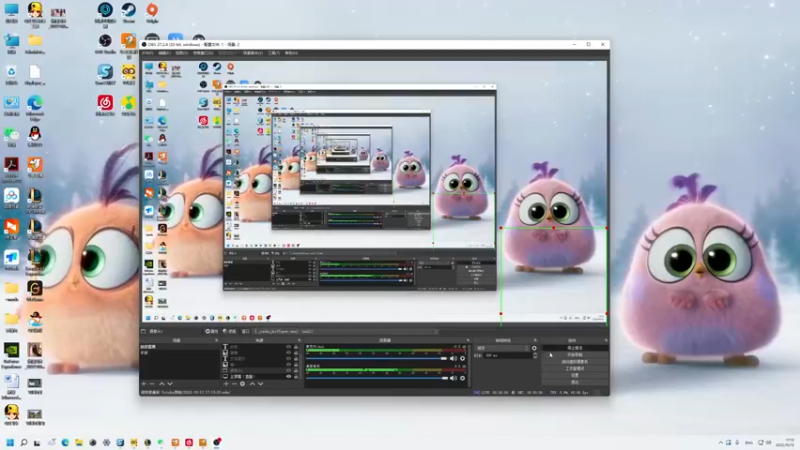This screenshot has height=450, width=800.
Task: Click 工作室模式 (Studio Mode) button
Action: point(575,368)
